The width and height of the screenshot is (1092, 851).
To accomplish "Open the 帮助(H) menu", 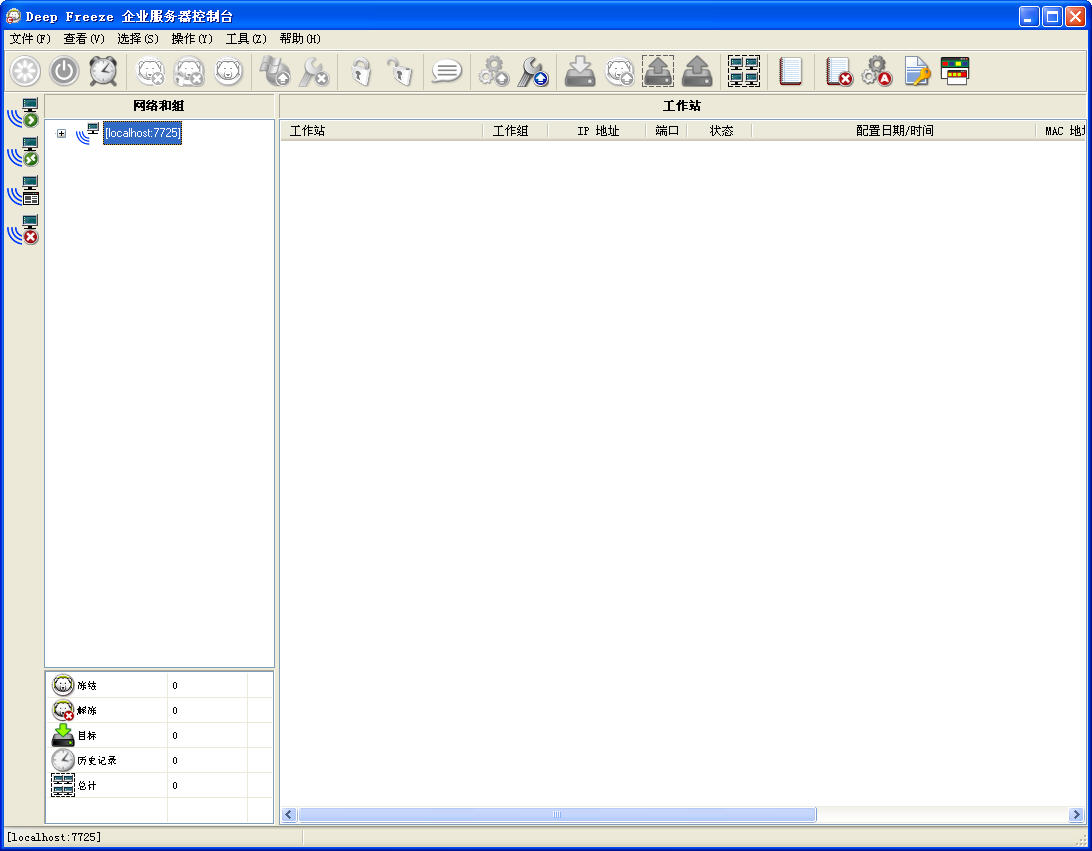I will 300,39.
